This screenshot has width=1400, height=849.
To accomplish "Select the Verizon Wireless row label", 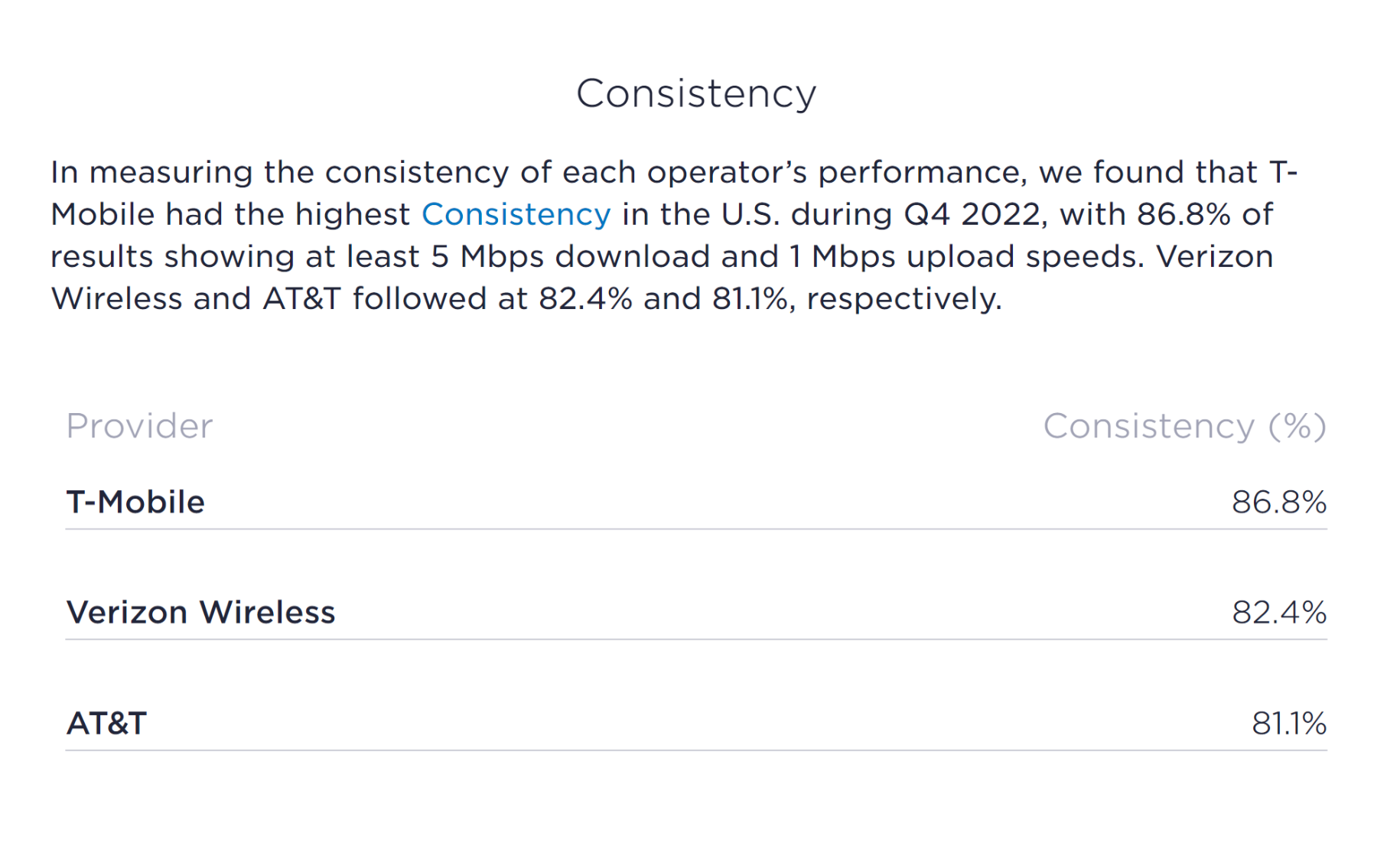I will tap(200, 613).
